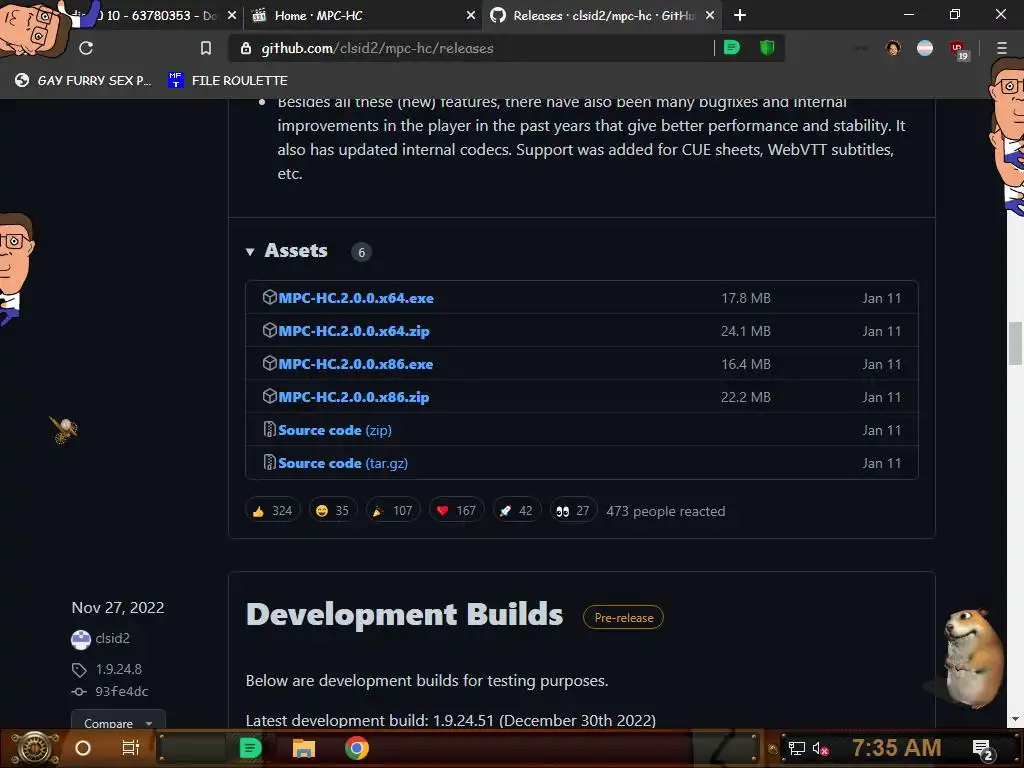1024x768 pixels.
Task: Open the green chat extension in address bar
Action: [x=732, y=48]
